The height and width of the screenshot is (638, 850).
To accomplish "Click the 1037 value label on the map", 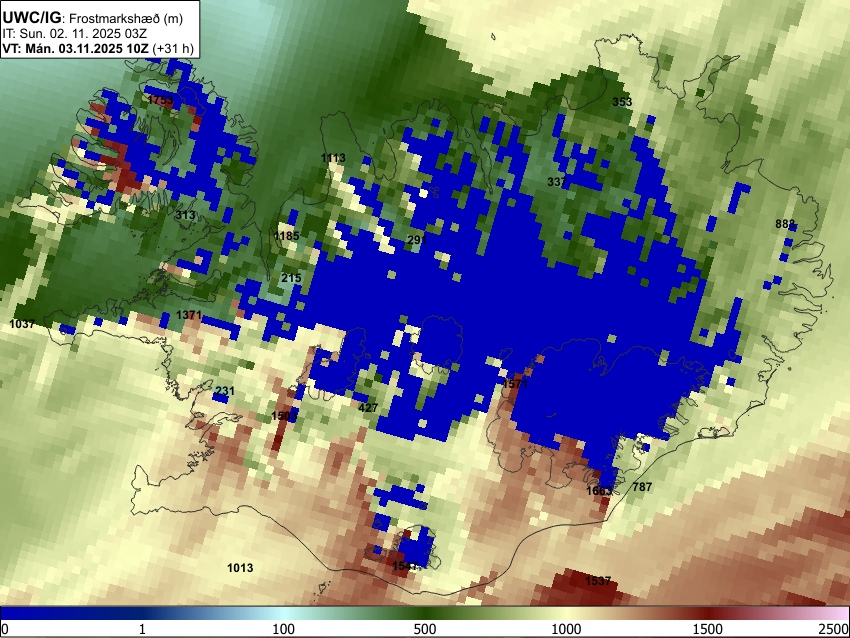I will point(22,324).
